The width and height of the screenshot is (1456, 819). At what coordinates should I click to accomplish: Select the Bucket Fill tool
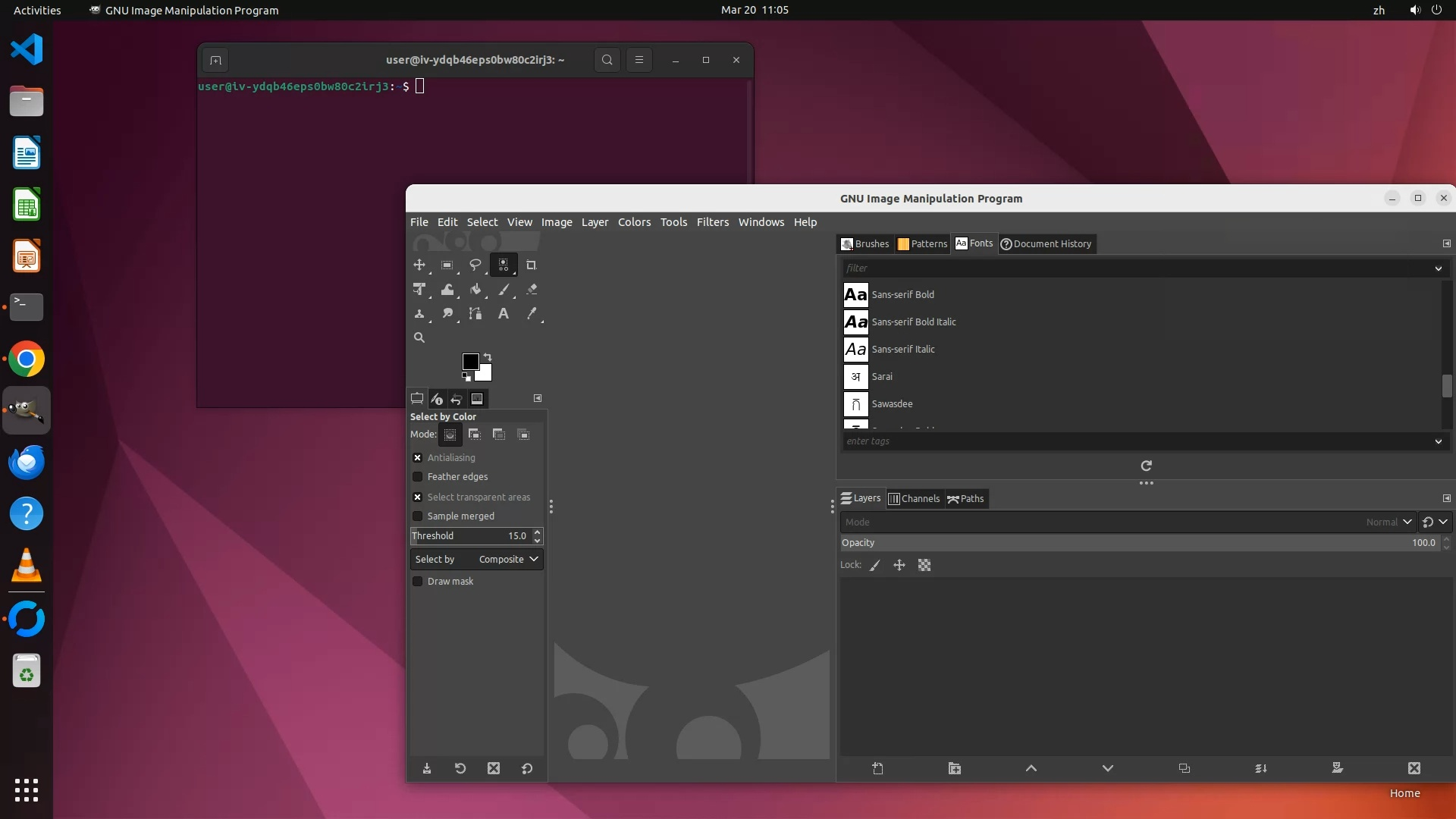pos(475,289)
